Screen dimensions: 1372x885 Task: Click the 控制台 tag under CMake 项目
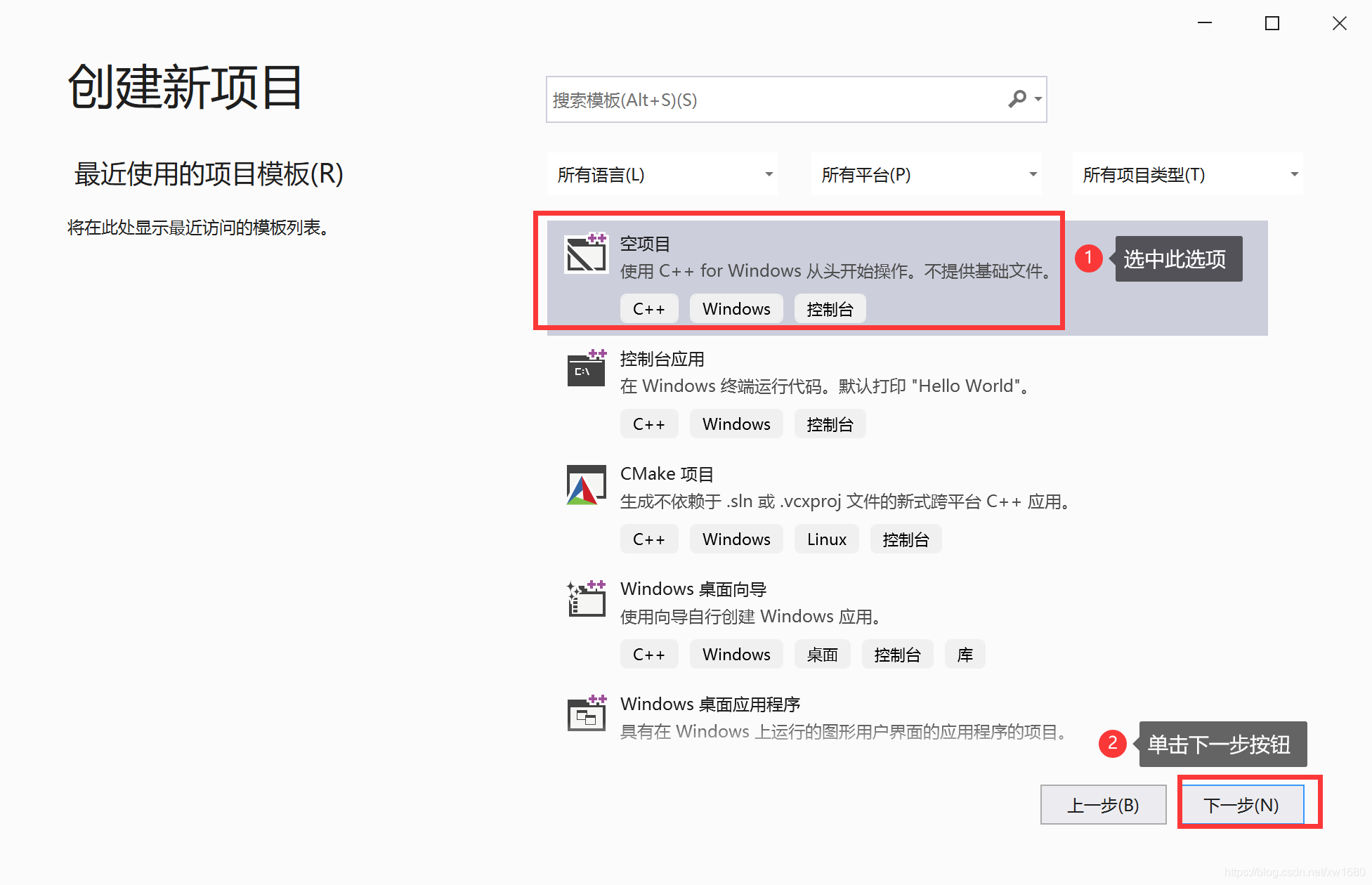pyautogui.click(x=906, y=539)
